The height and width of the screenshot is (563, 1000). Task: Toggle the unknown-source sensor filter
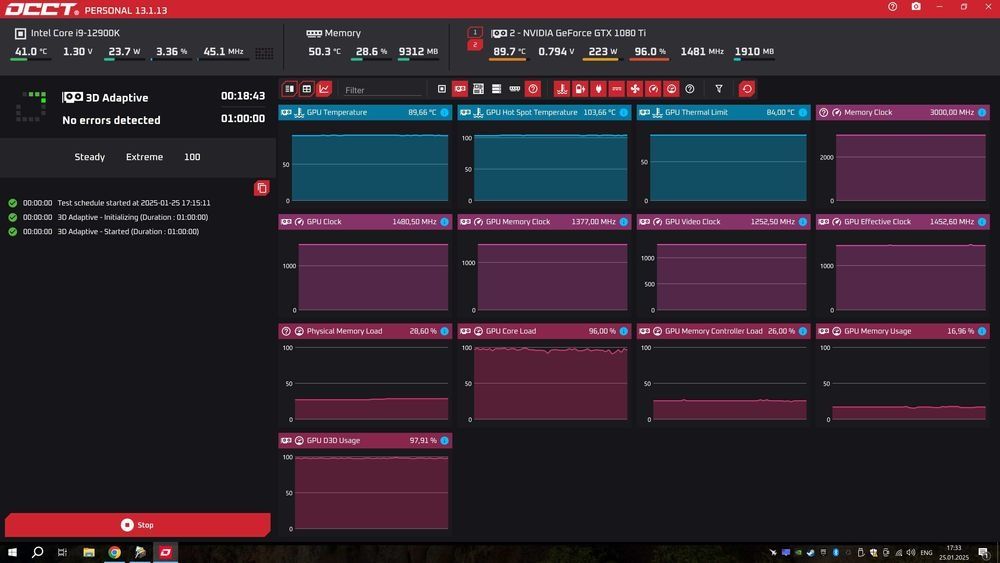point(533,89)
